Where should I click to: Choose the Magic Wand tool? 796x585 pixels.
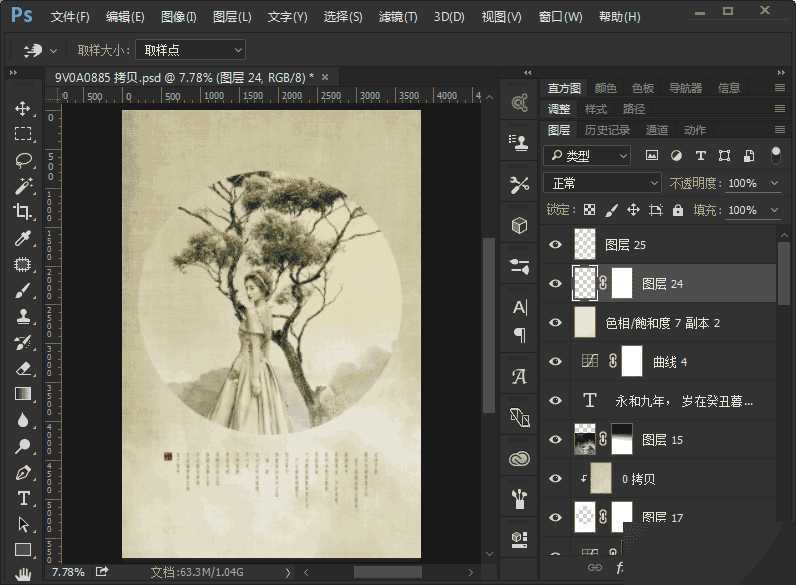click(23, 186)
